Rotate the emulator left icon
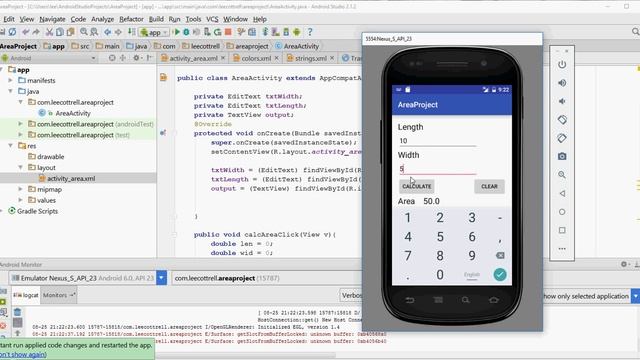640x360 pixels. click(562, 120)
